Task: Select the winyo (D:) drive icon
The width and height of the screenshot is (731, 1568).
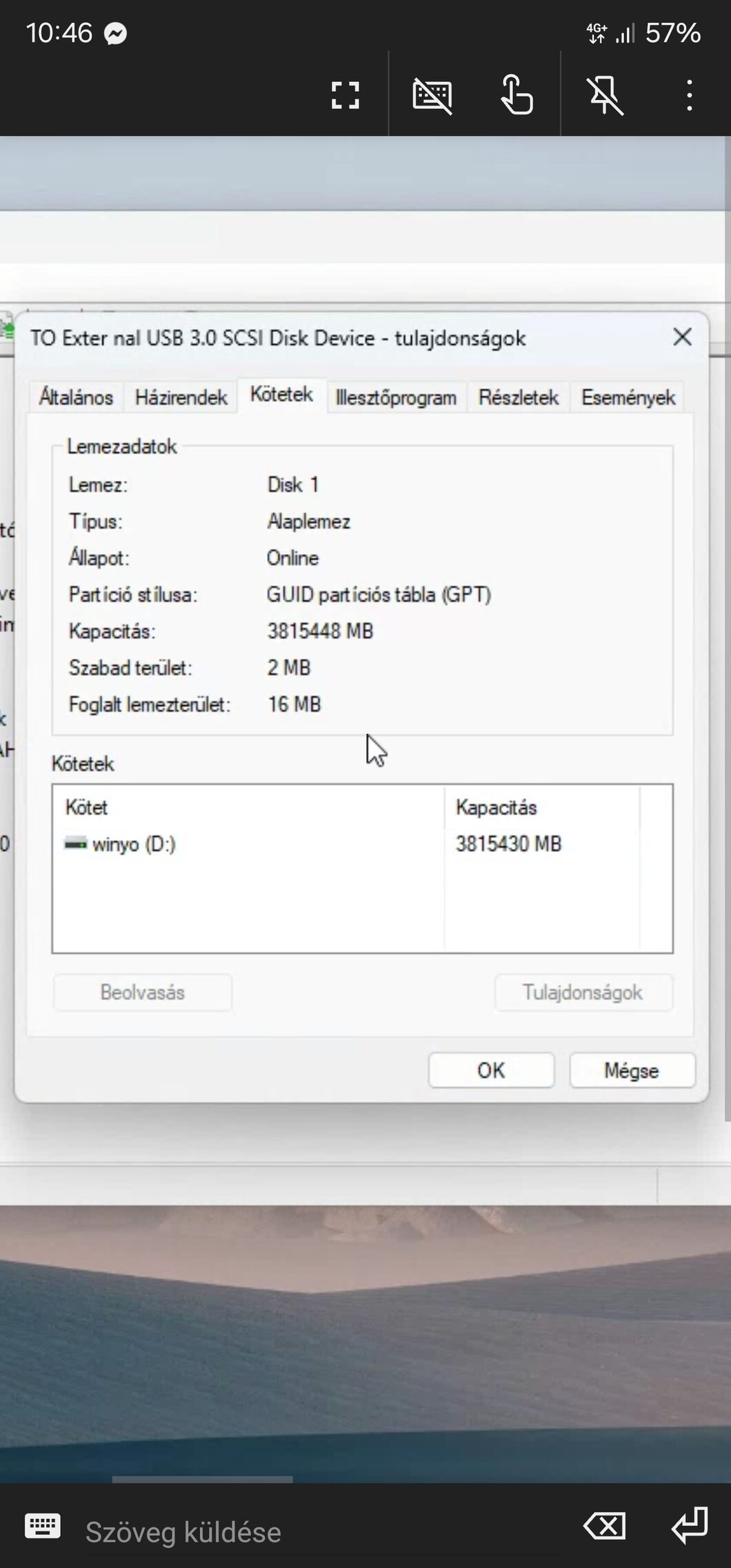Action: pos(75,843)
